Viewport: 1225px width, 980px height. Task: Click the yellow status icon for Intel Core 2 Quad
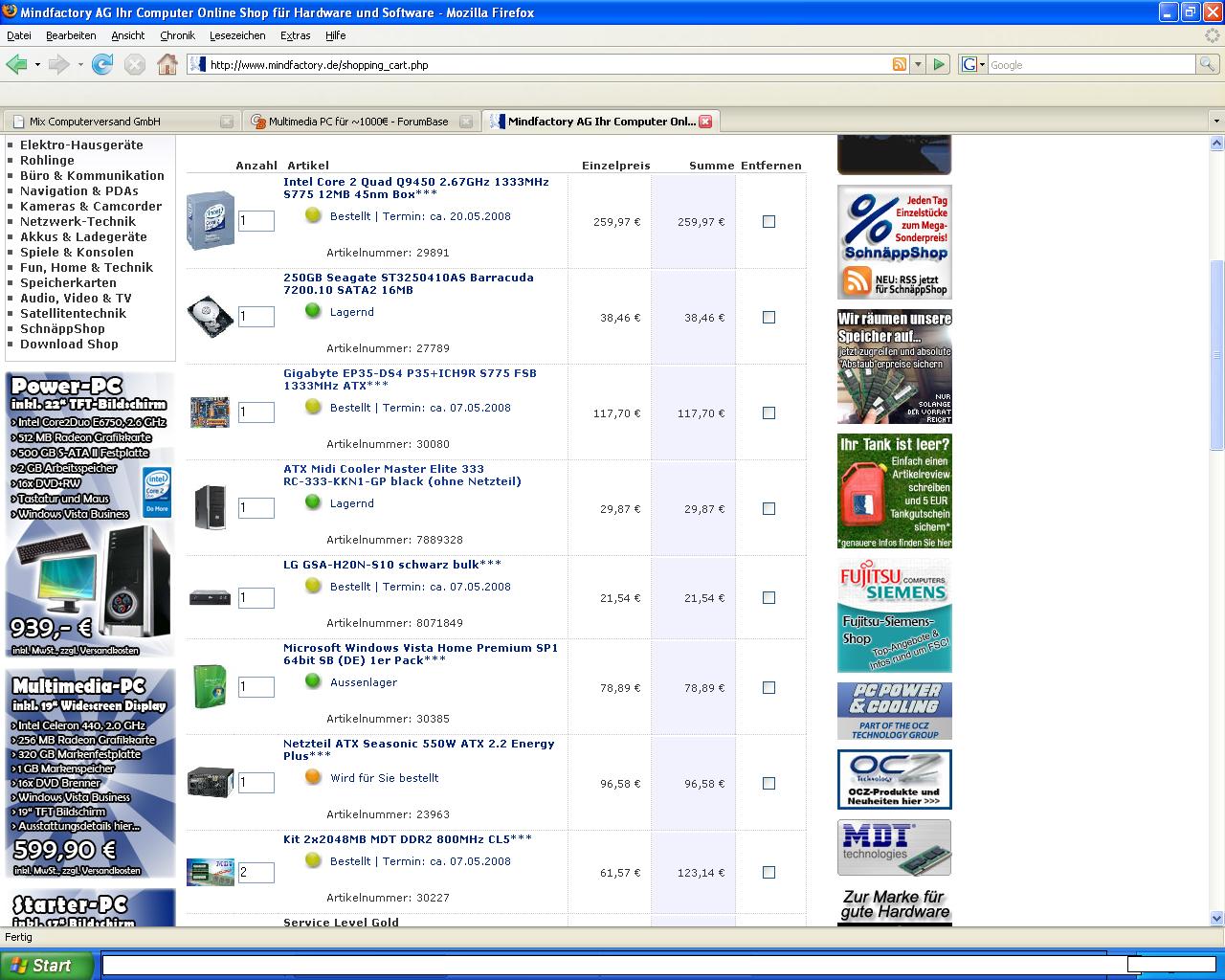[x=313, y=215]
